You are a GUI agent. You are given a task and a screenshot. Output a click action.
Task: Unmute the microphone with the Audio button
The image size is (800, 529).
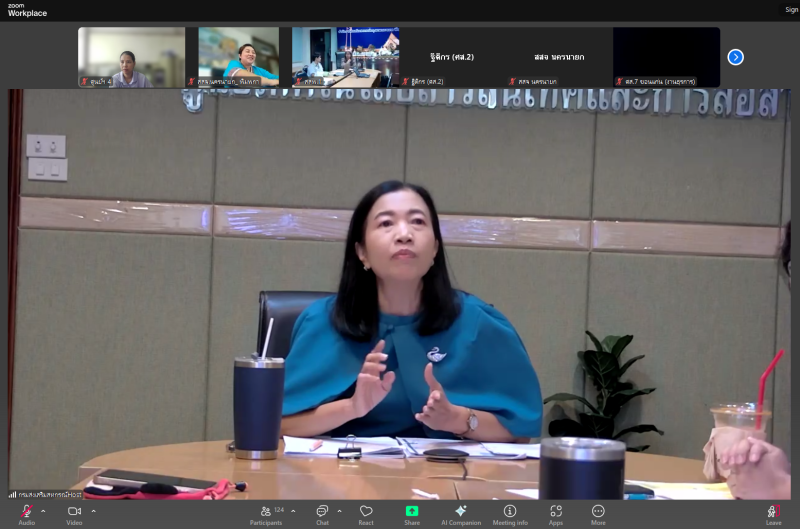point(26,512)
